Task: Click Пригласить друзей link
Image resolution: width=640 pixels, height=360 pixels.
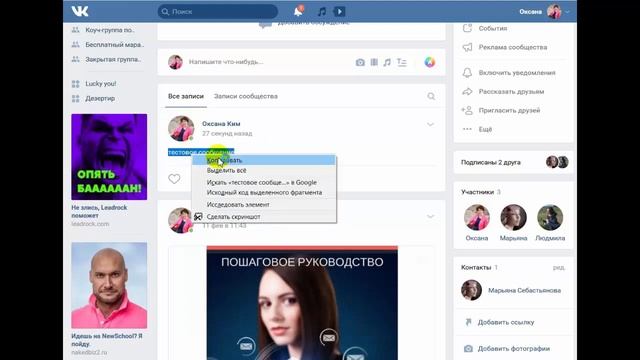Action: click(509, 110)
